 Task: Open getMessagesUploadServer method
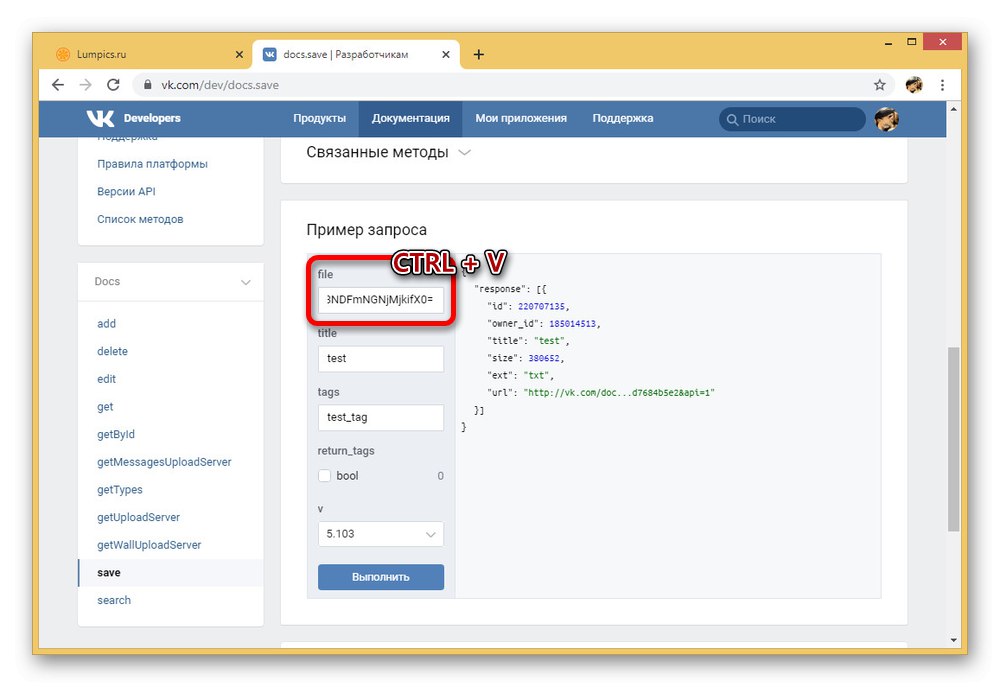coord(164,462)
